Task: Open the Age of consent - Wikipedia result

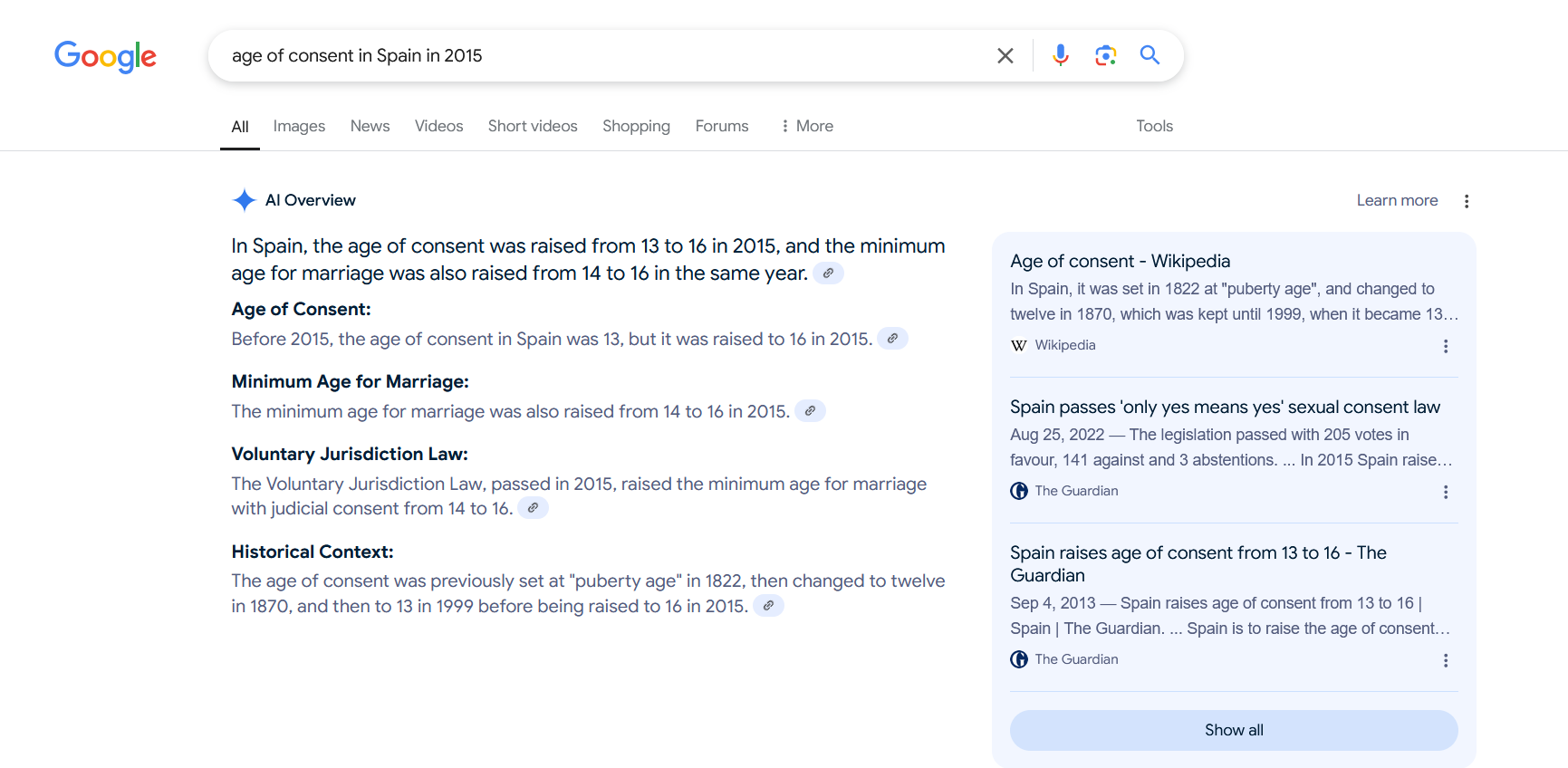Action: (1120, 261)
